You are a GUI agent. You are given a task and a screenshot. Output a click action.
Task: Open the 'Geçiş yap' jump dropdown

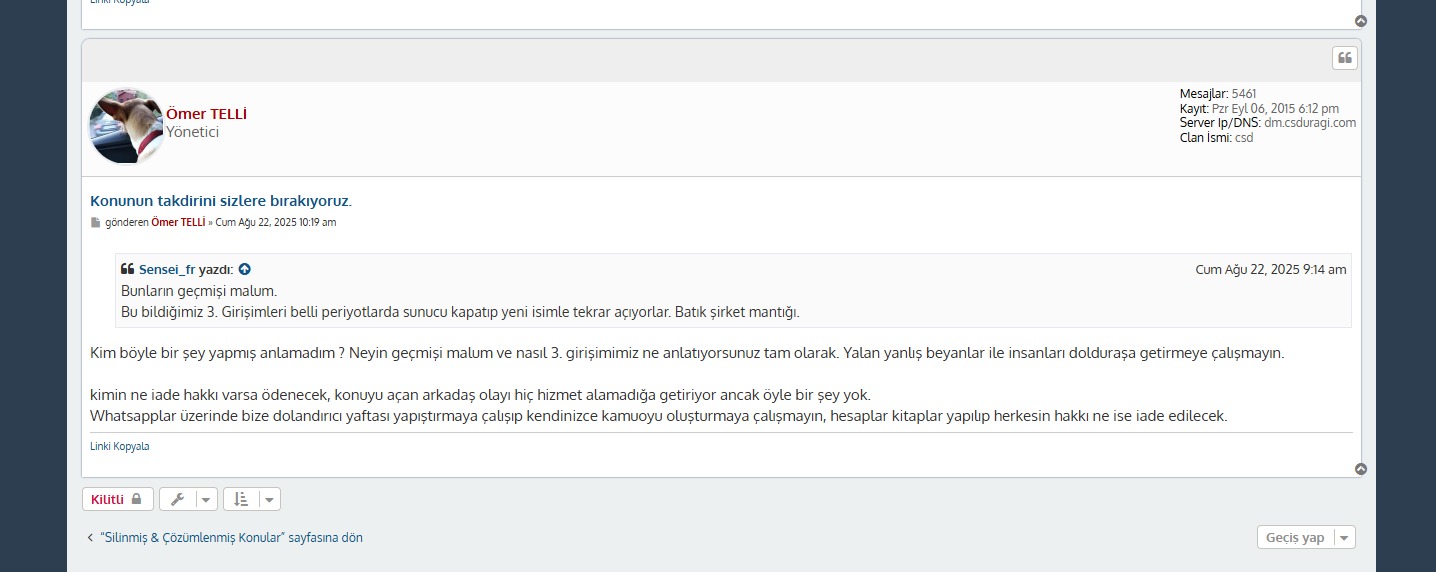click(1306, 537)
